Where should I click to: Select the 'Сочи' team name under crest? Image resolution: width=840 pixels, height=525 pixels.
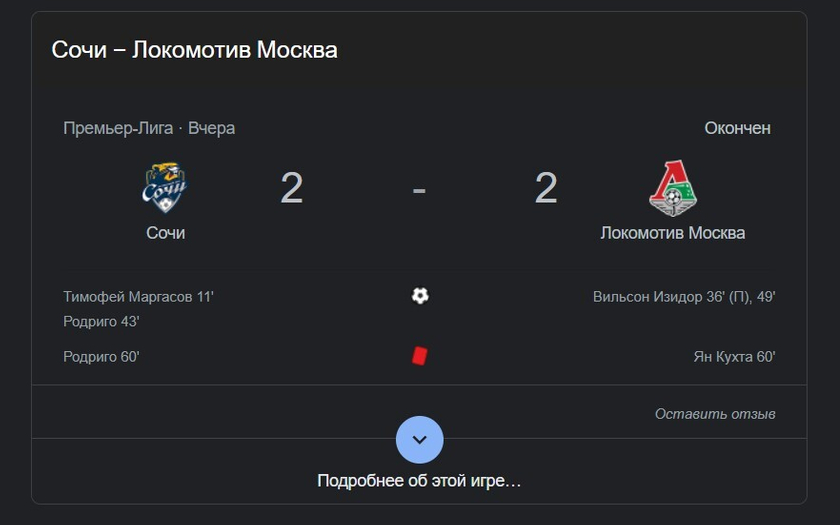click(166, 233)
